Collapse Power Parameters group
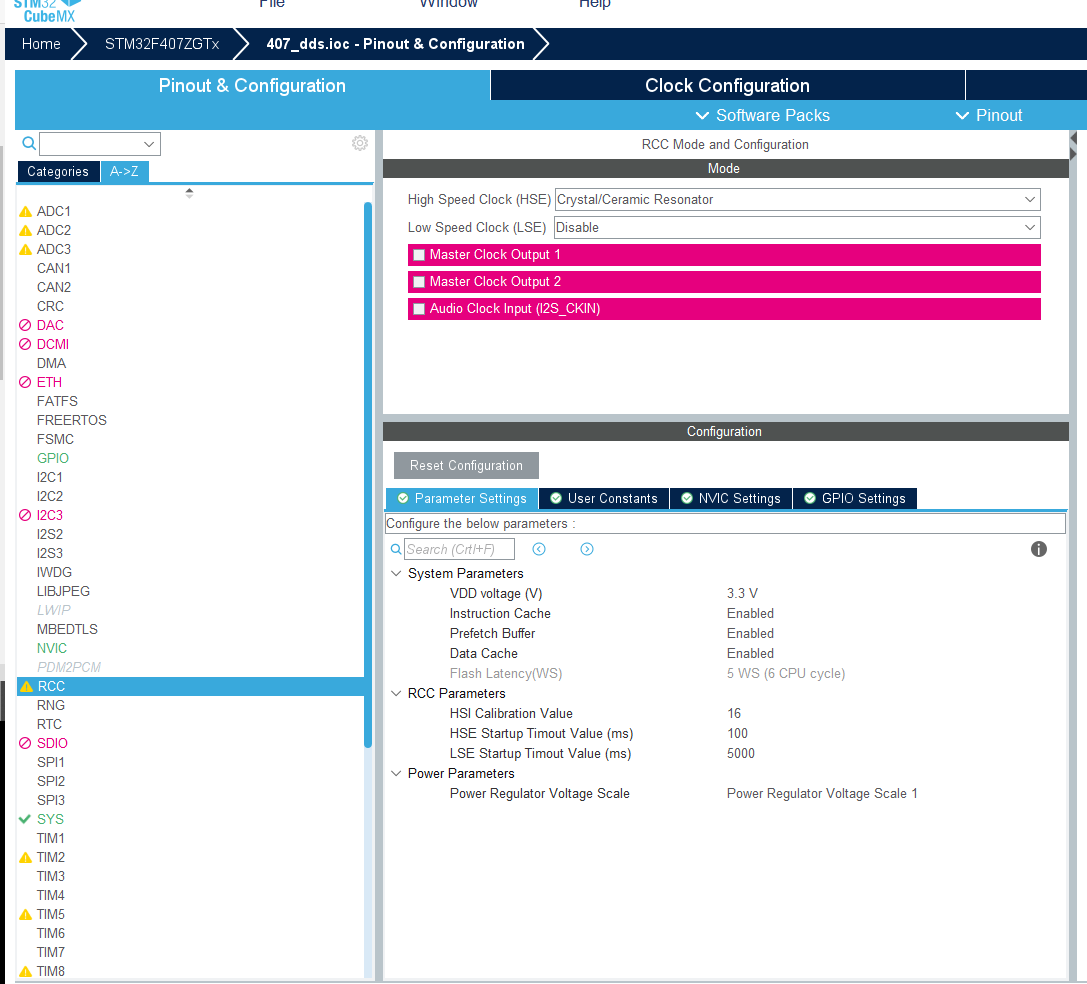The width and height of the screenshot is (1087, 984). pyautogui.click(x=396, y=773)
